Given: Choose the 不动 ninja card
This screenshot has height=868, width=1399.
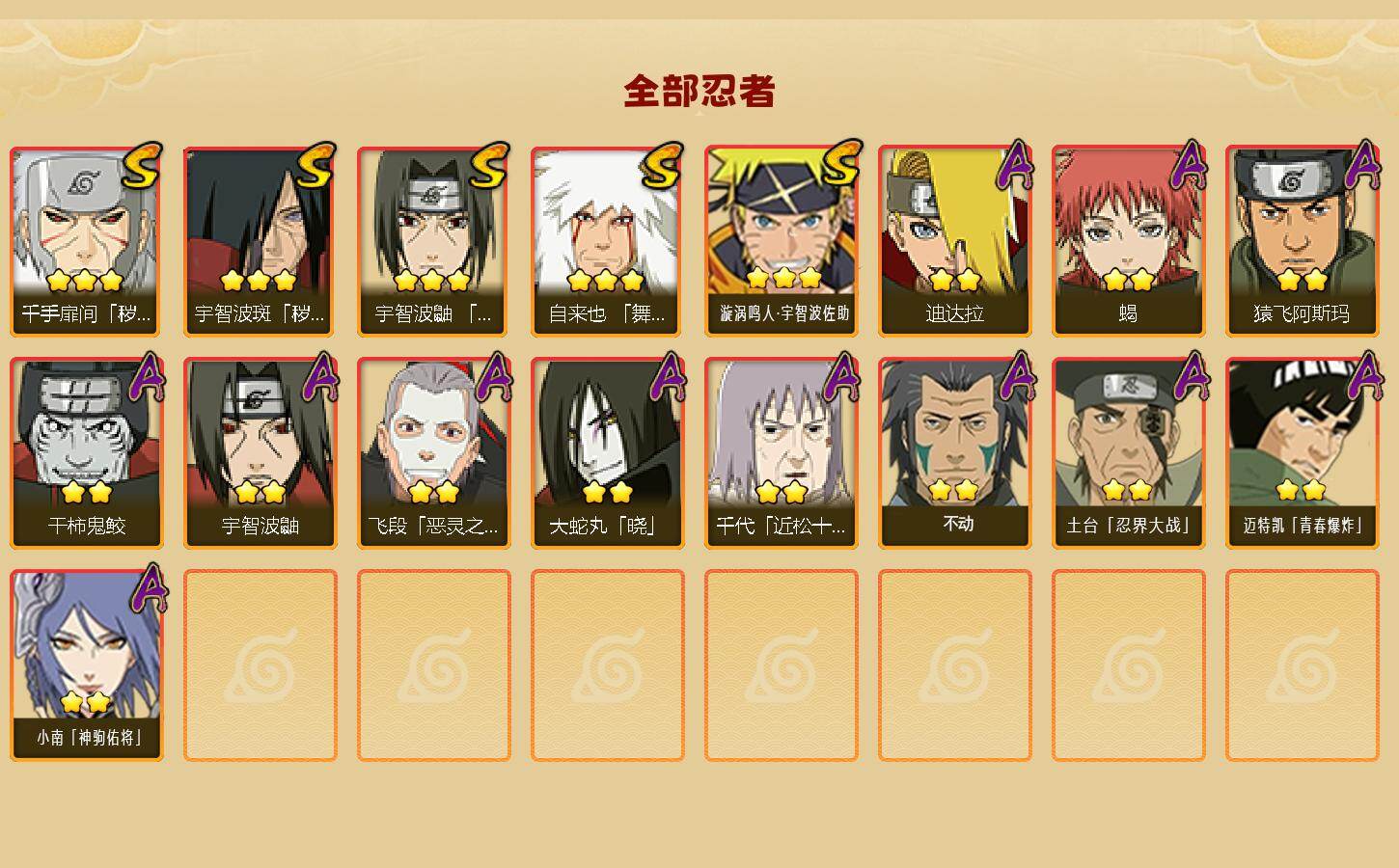Looking at the screenshot, I should pyautogui.click(x=954, y=453).
